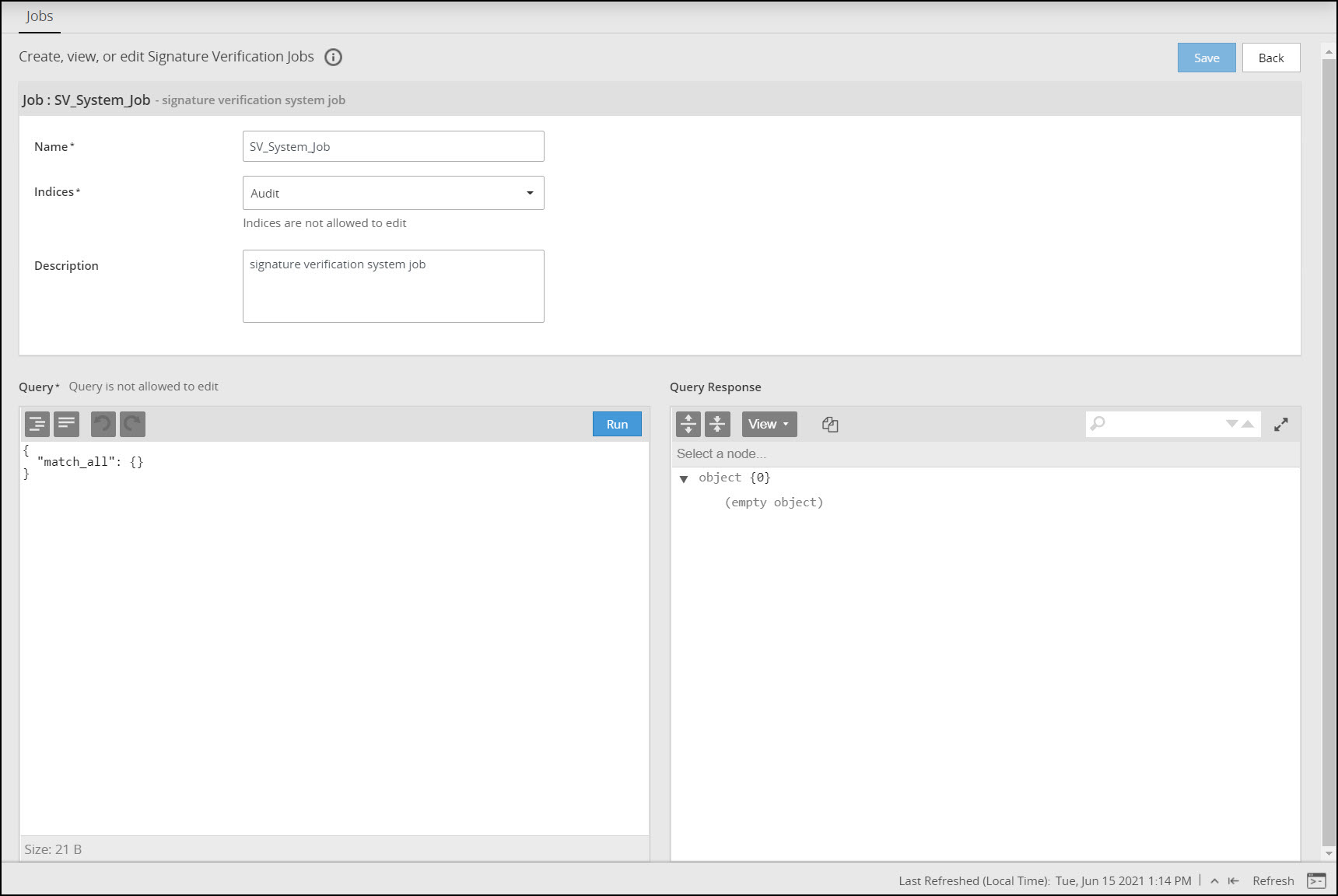Click the format JSON icon in query editor
Image resolution: width=1338 pixels, height=896 pixels.
(37, 424)
